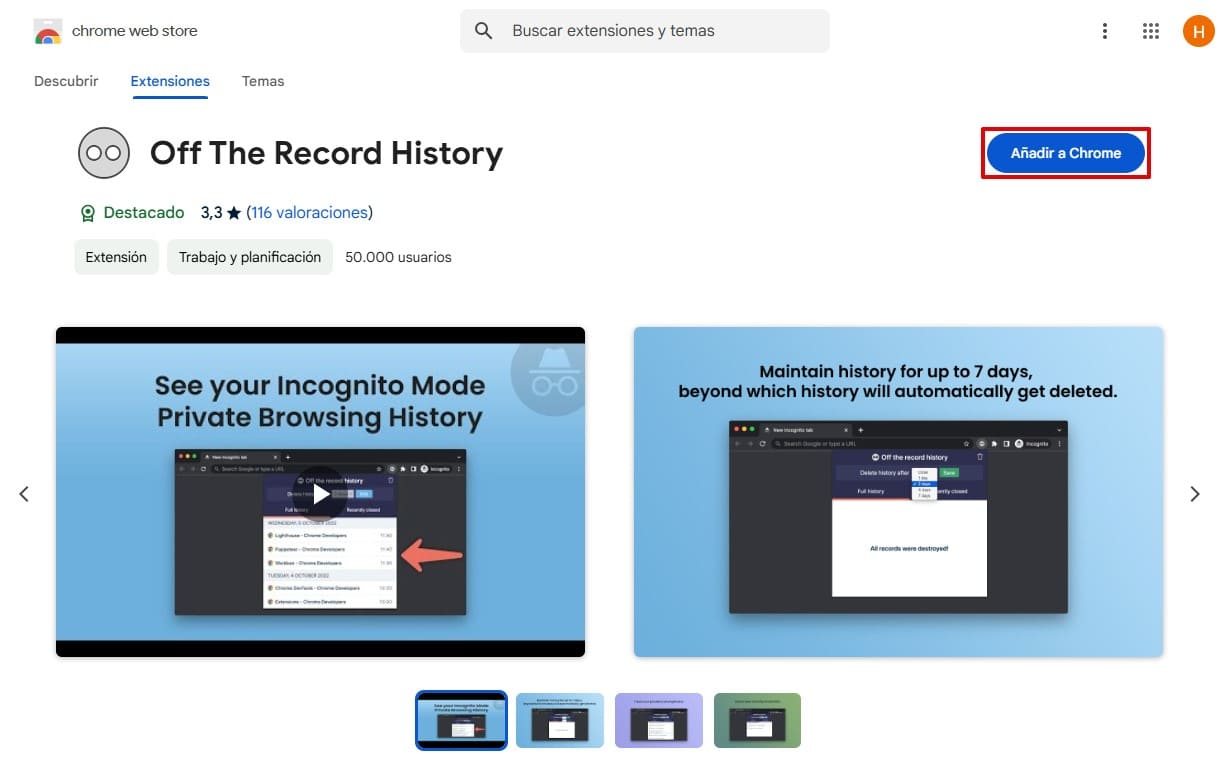Click Añadir a Chrome button
1222x768 pixels.
[x=1066, y=153]
